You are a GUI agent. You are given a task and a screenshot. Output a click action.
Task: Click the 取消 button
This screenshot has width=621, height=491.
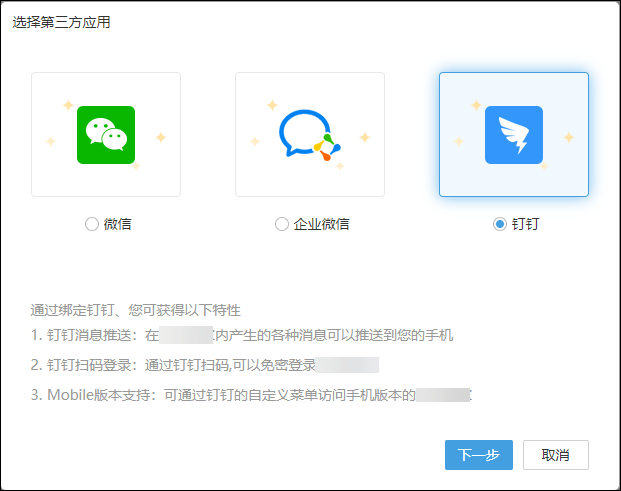[556, 455]
